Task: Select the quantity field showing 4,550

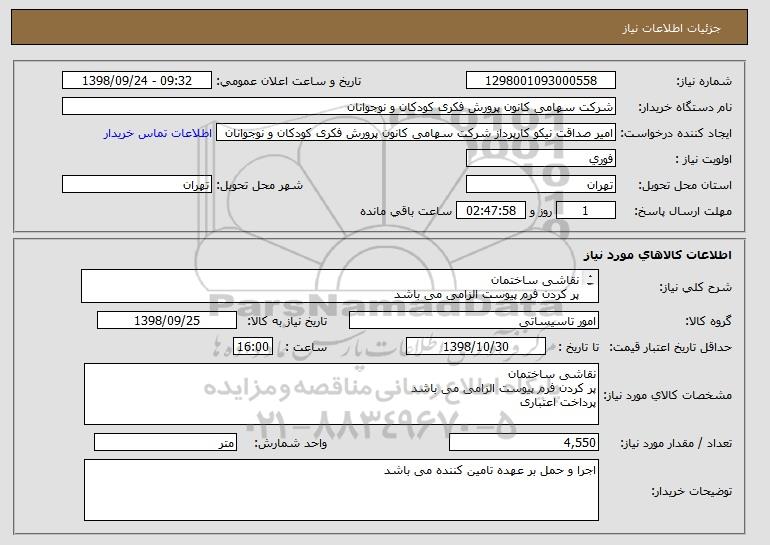Action: 524,442
